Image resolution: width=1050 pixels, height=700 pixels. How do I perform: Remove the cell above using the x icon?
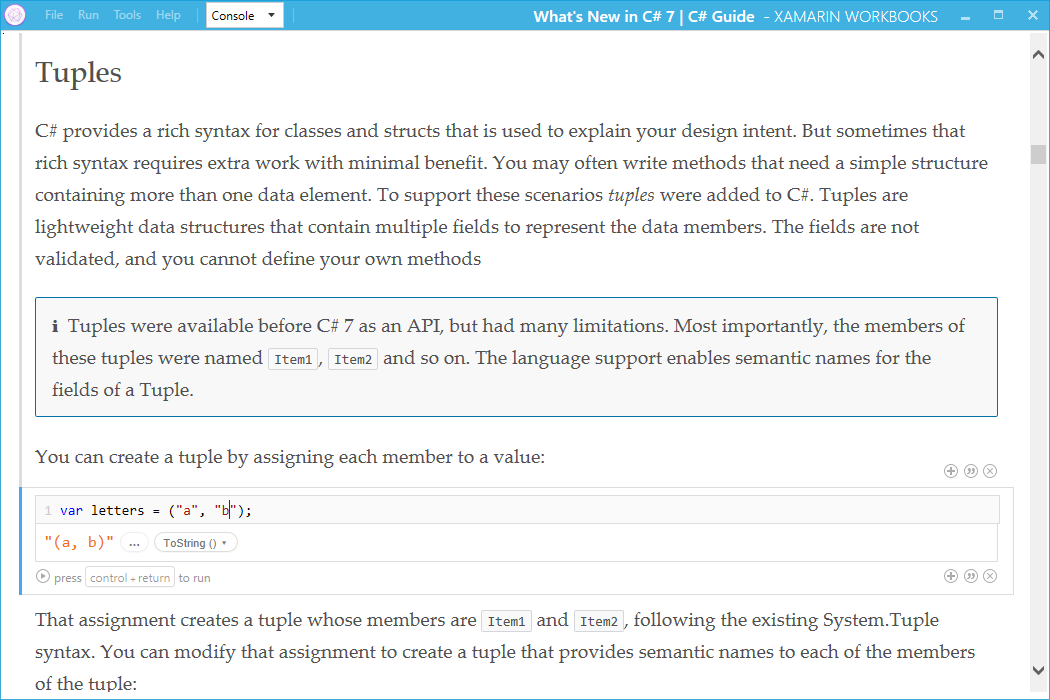990,471
